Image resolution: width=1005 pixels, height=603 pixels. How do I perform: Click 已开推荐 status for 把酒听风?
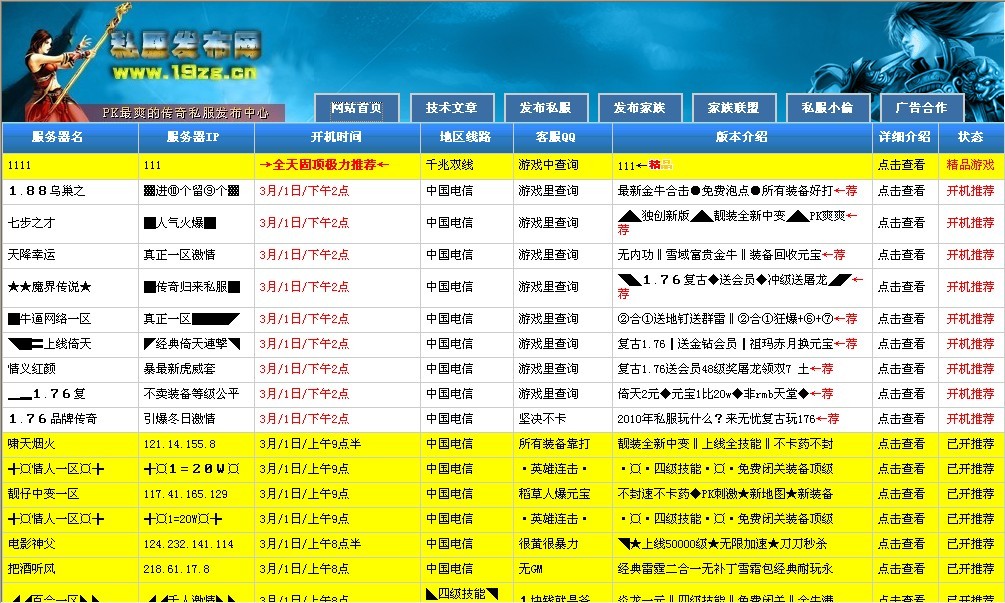pos(968,568)
